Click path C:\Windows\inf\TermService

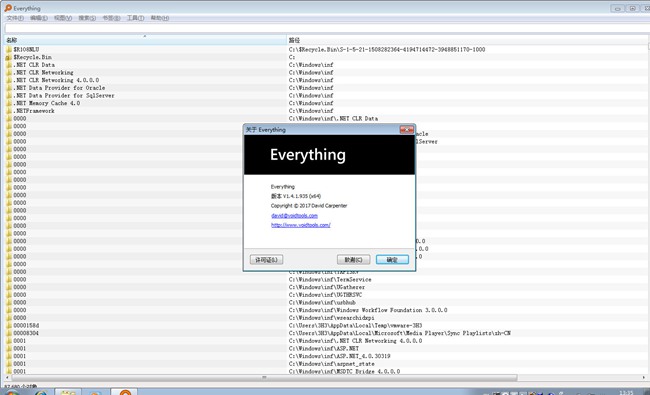330,279
